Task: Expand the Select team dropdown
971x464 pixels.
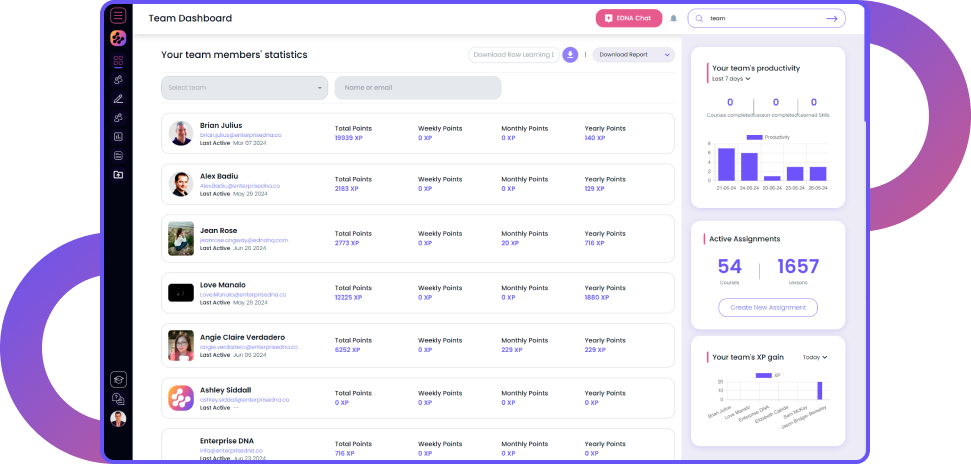Action: [244, 88]
